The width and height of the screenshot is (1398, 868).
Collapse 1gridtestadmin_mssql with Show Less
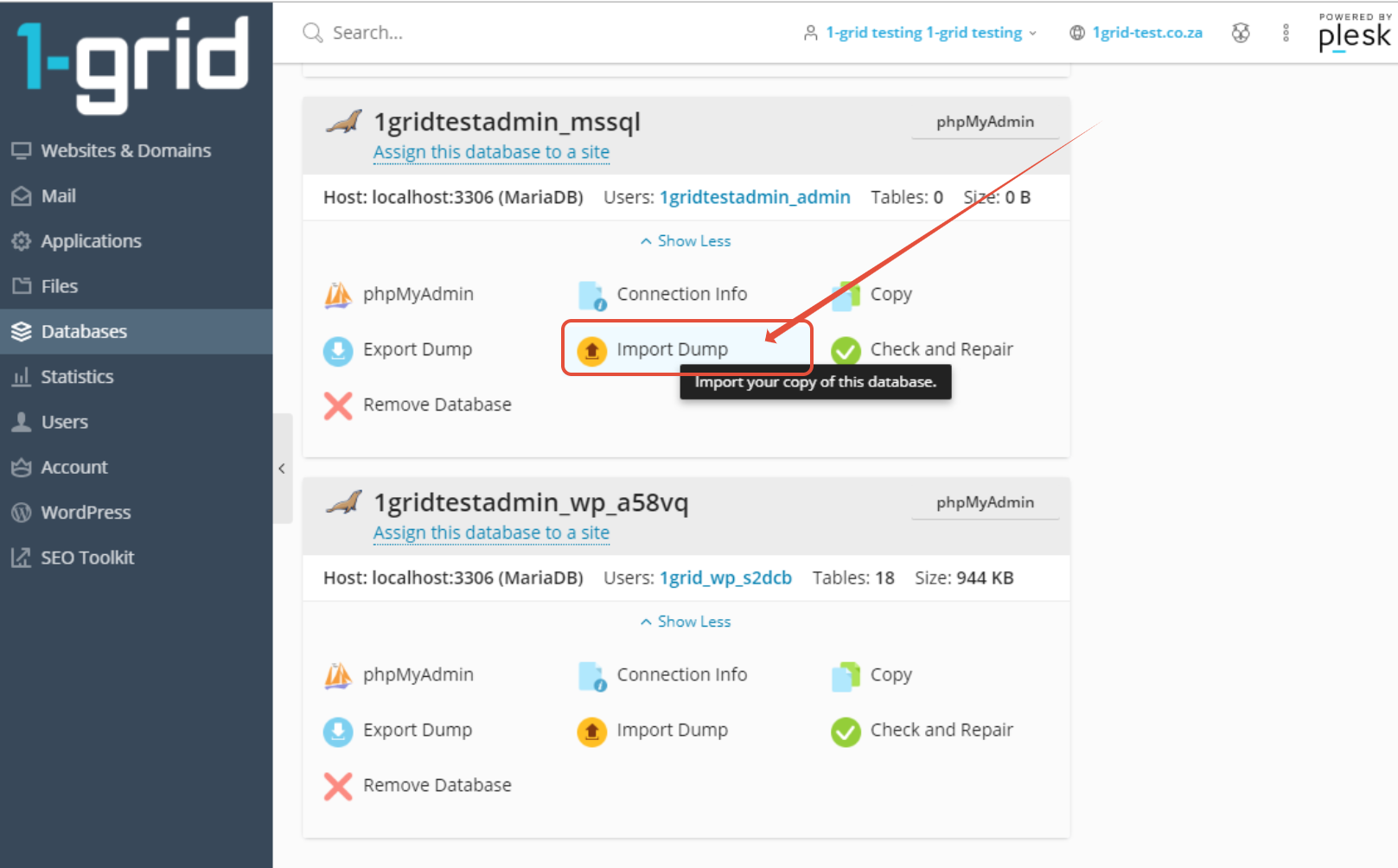(x=686, y=241)
